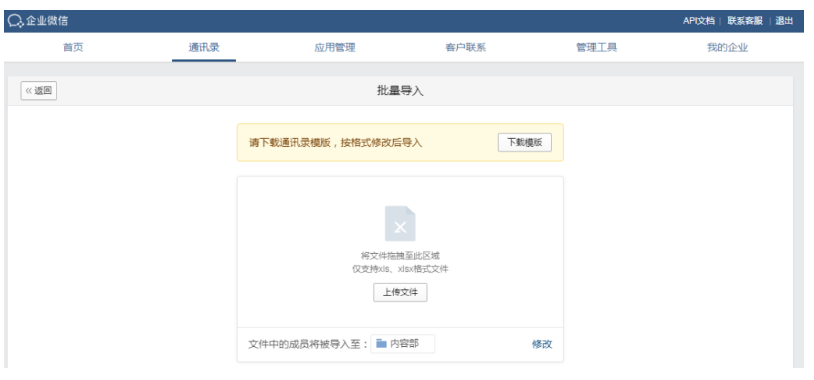
Task: Click the 企业微信 brand name text
Action: point(47,21)
